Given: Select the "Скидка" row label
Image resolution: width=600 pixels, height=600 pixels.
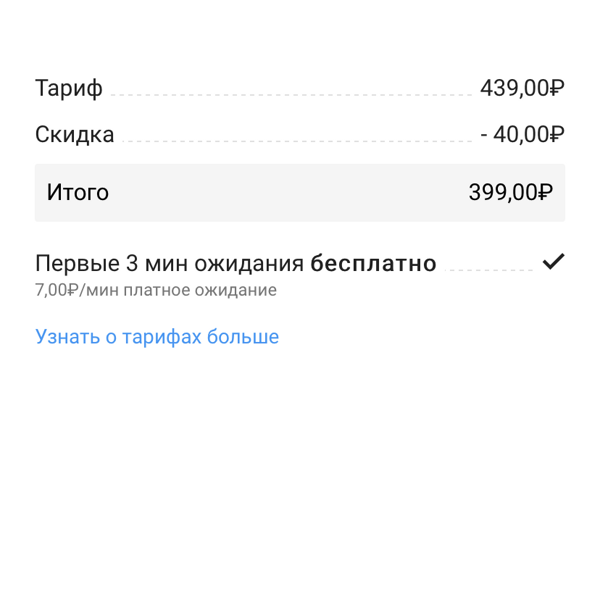Looking at the screenshot, I should point(75,135).
